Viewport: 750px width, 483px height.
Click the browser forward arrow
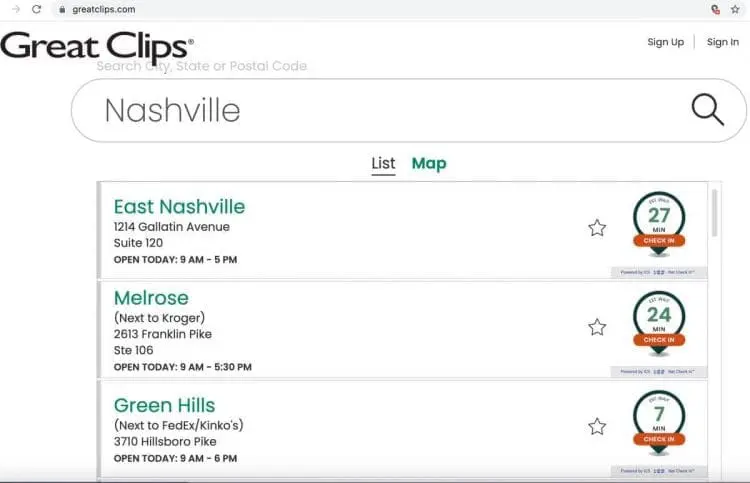(x=16, y=9)
